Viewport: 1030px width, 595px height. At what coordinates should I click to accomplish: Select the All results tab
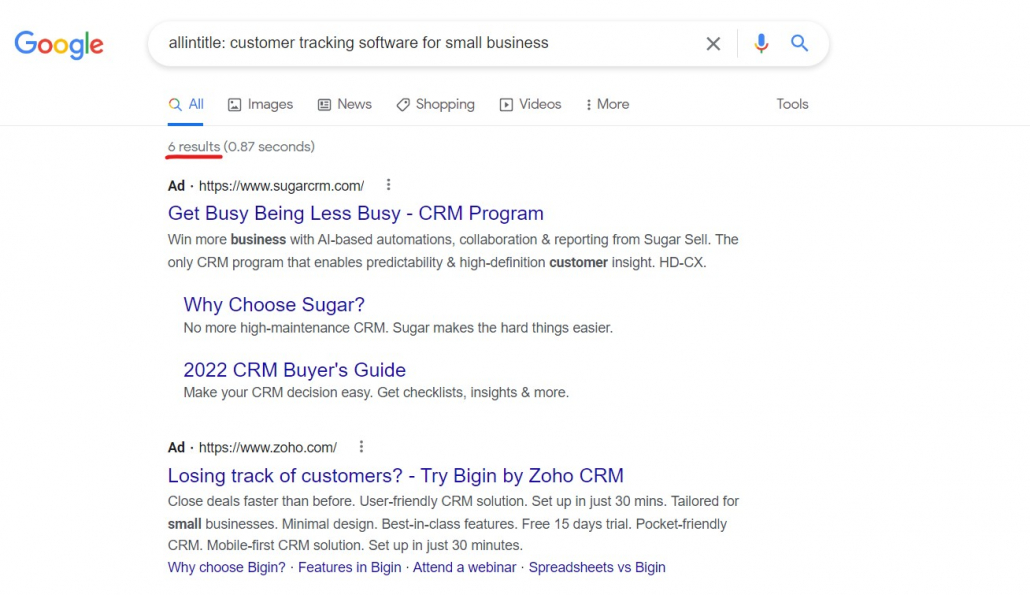[186, 104]
